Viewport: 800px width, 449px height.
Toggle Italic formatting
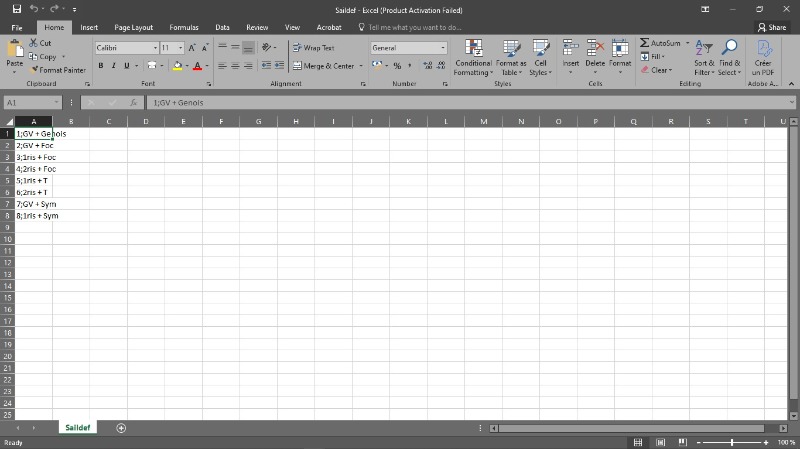(113, 65)
